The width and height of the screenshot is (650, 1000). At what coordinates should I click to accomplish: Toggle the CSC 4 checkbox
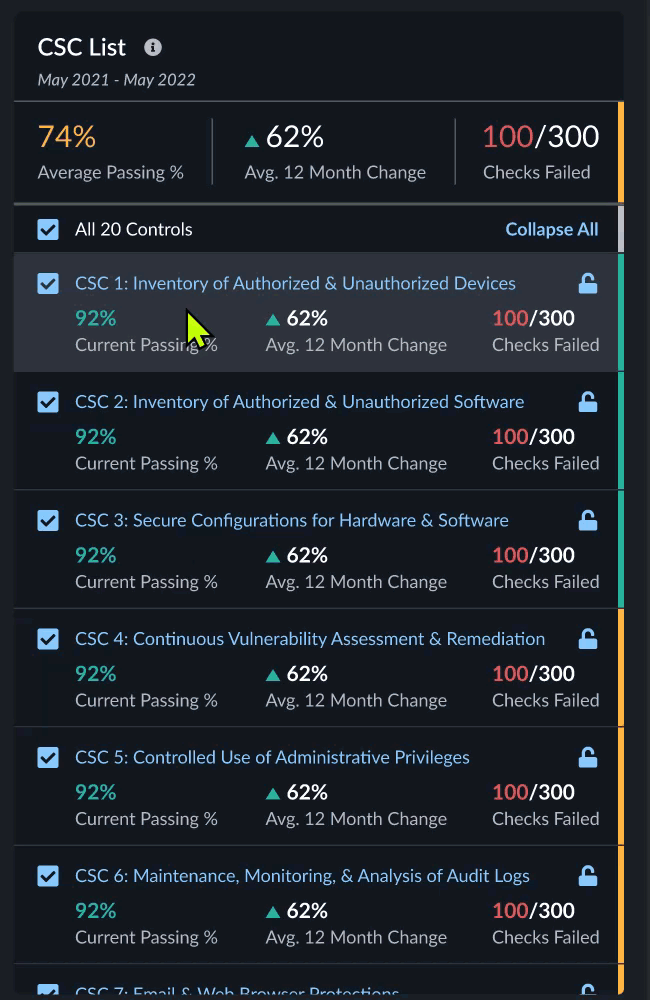pyautogui.click(x=48, y=639)
